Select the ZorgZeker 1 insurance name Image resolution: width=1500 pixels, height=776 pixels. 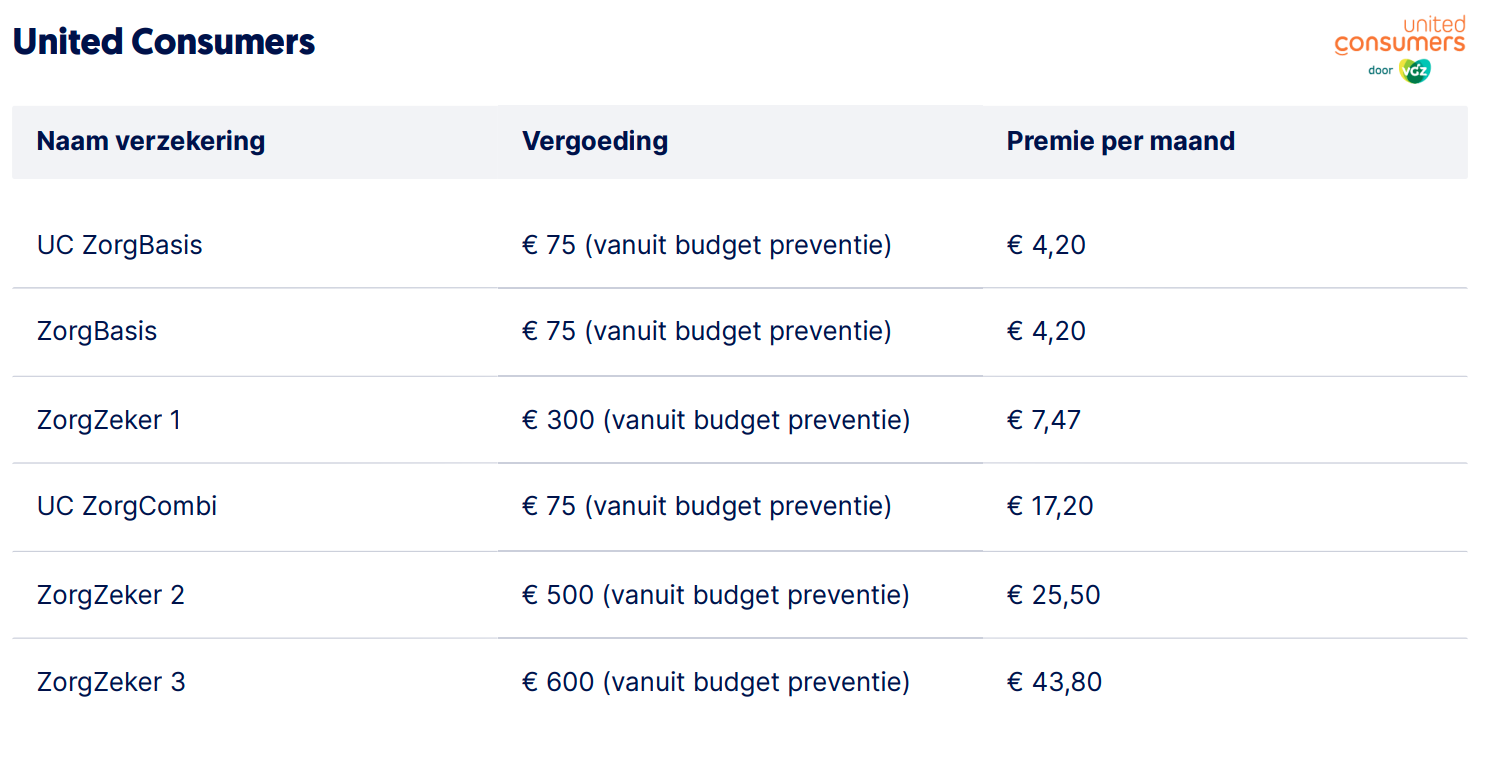point(109,419)
